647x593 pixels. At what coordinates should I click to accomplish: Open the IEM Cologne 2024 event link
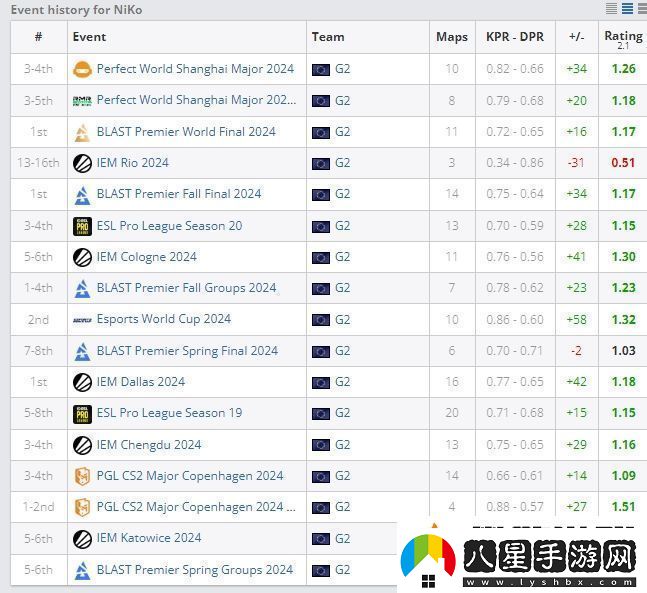(x=146, y=257)
